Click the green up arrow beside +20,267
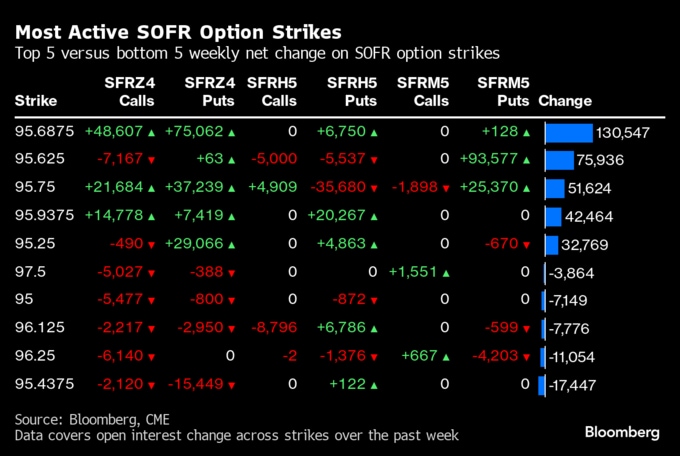This screenshot has width=680, height=456. [x=374, y=217]
